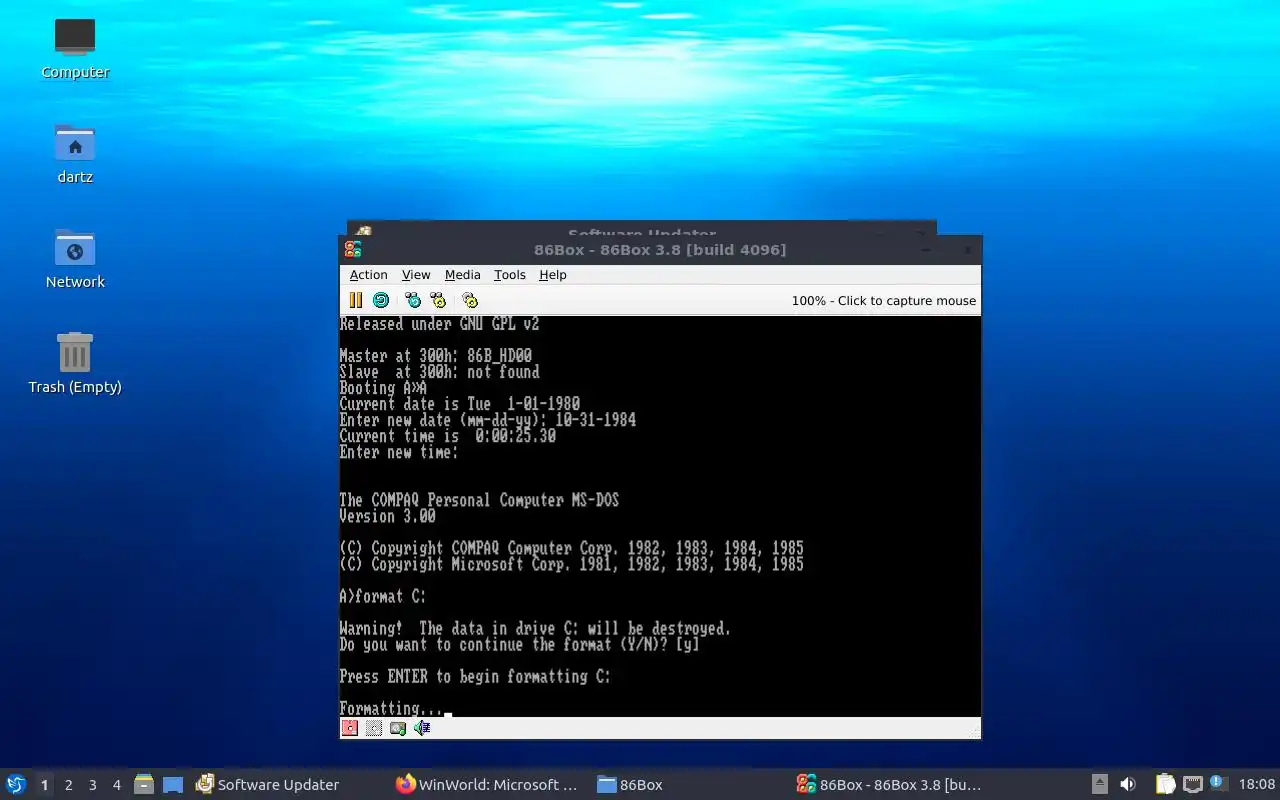
Task: Click emulator screen to capture mouse
Action: [x=660, y=516]
